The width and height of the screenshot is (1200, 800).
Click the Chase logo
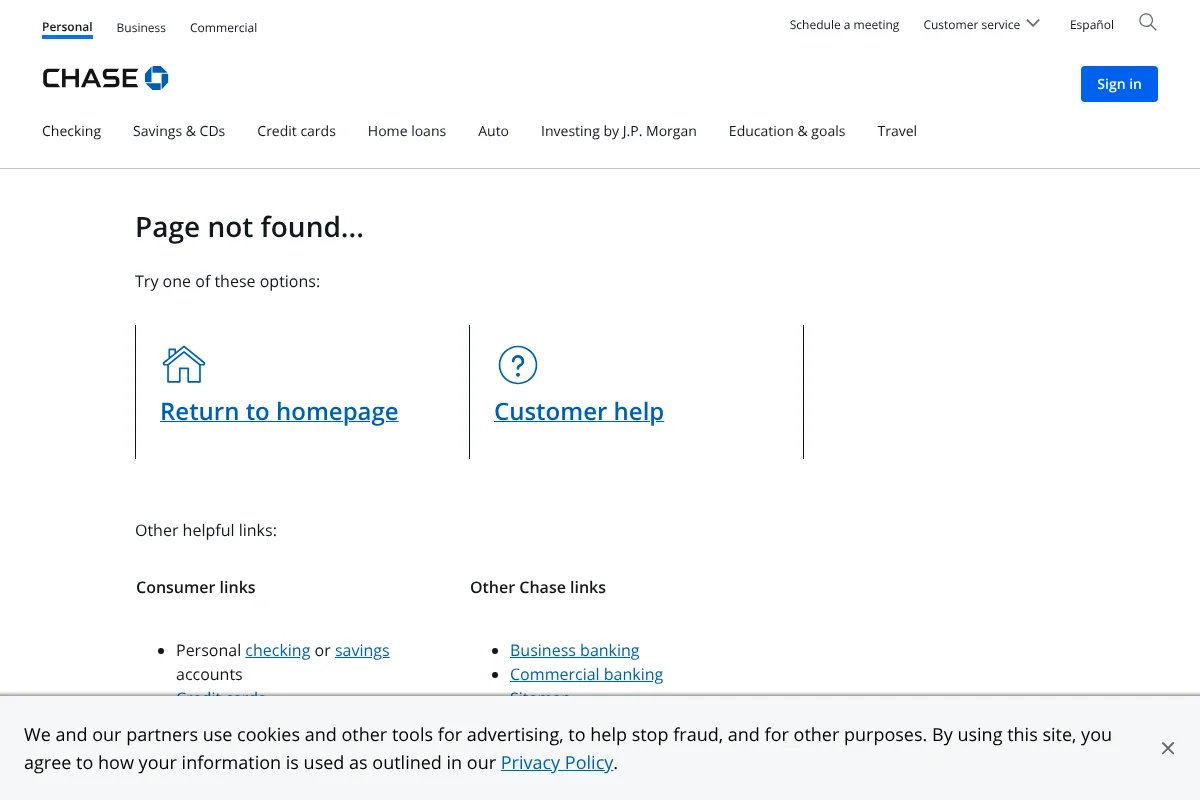click(x=105, y=77)
